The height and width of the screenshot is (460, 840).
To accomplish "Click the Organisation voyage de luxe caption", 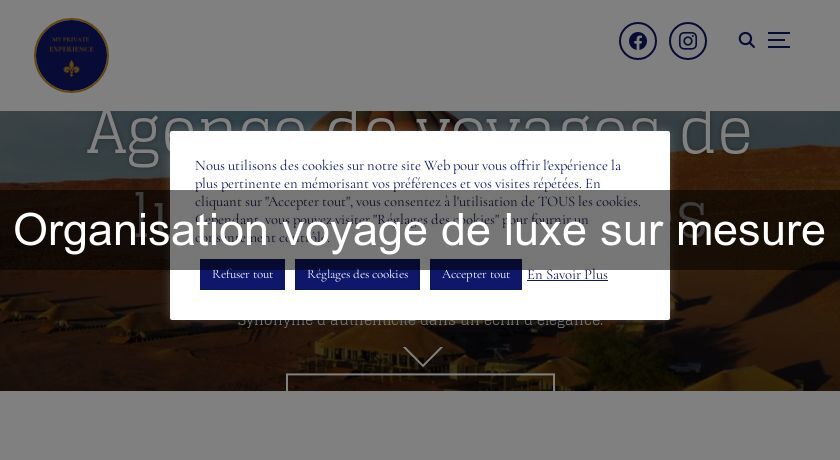I will coord(419,230).
